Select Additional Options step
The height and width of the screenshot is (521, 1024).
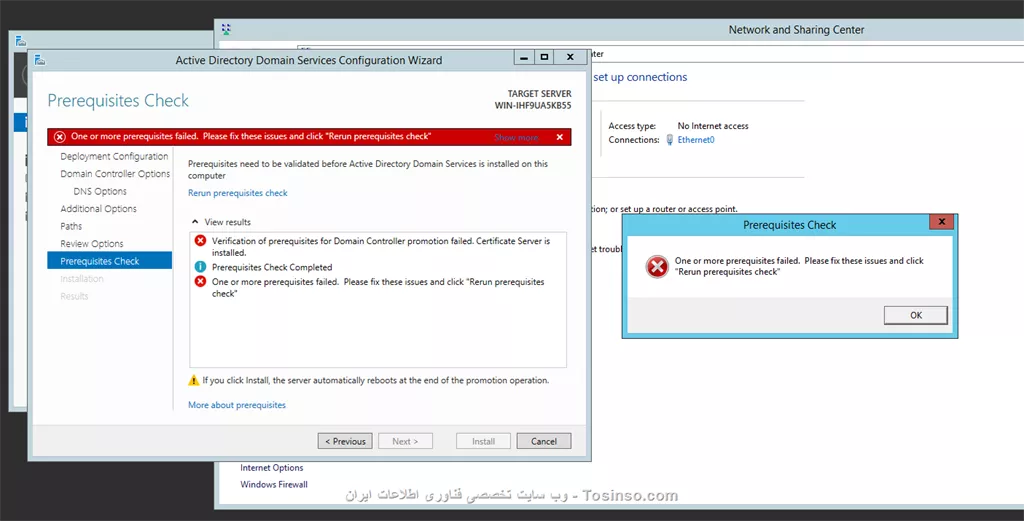click(99, 209)
